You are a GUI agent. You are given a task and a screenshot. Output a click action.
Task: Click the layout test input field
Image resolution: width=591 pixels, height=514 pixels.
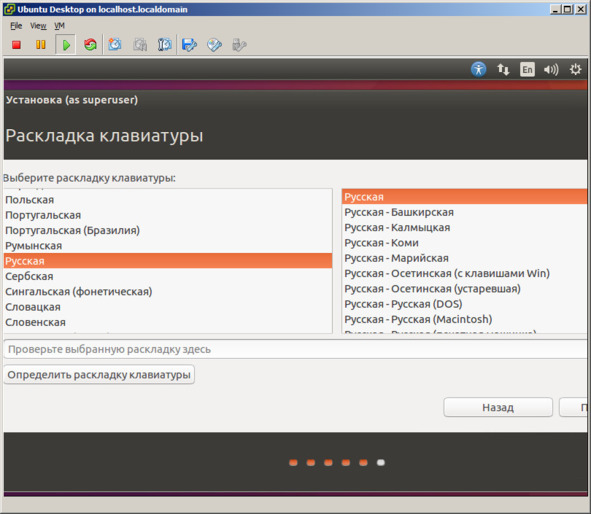coord(296,349)
